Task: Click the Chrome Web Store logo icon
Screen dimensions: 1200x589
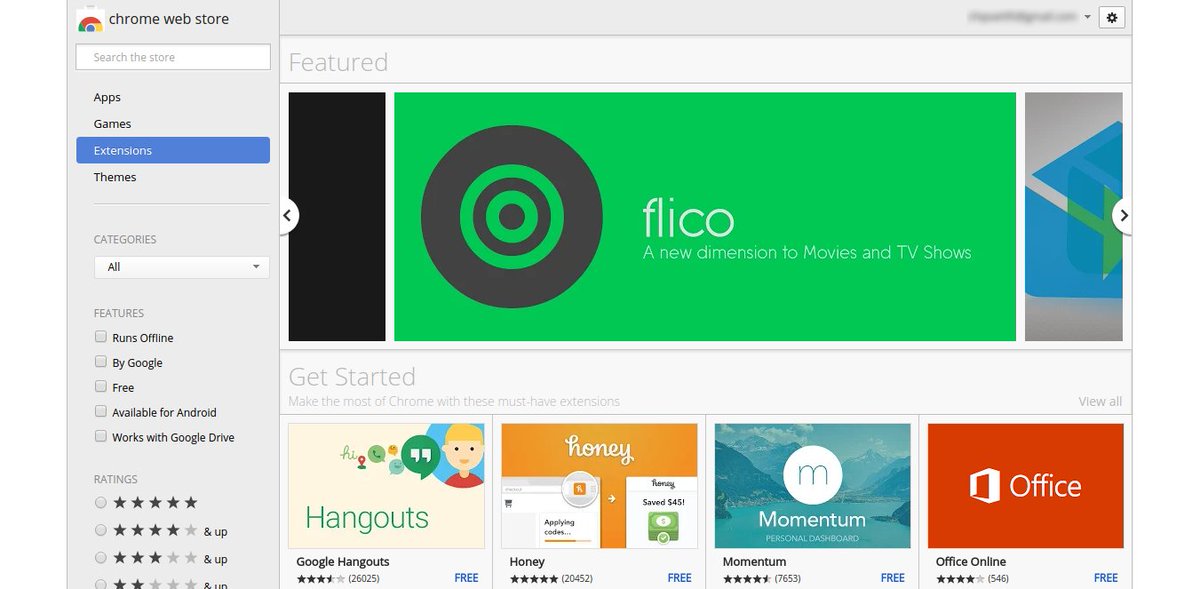Action: (90, 19)
